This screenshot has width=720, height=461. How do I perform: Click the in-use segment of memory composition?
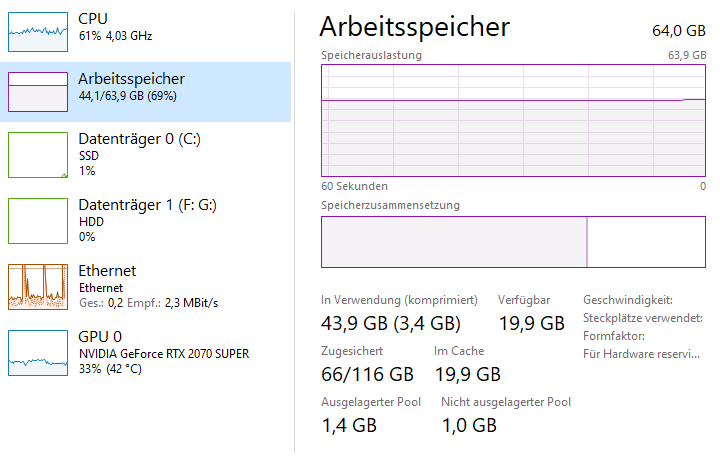[453, 242]
